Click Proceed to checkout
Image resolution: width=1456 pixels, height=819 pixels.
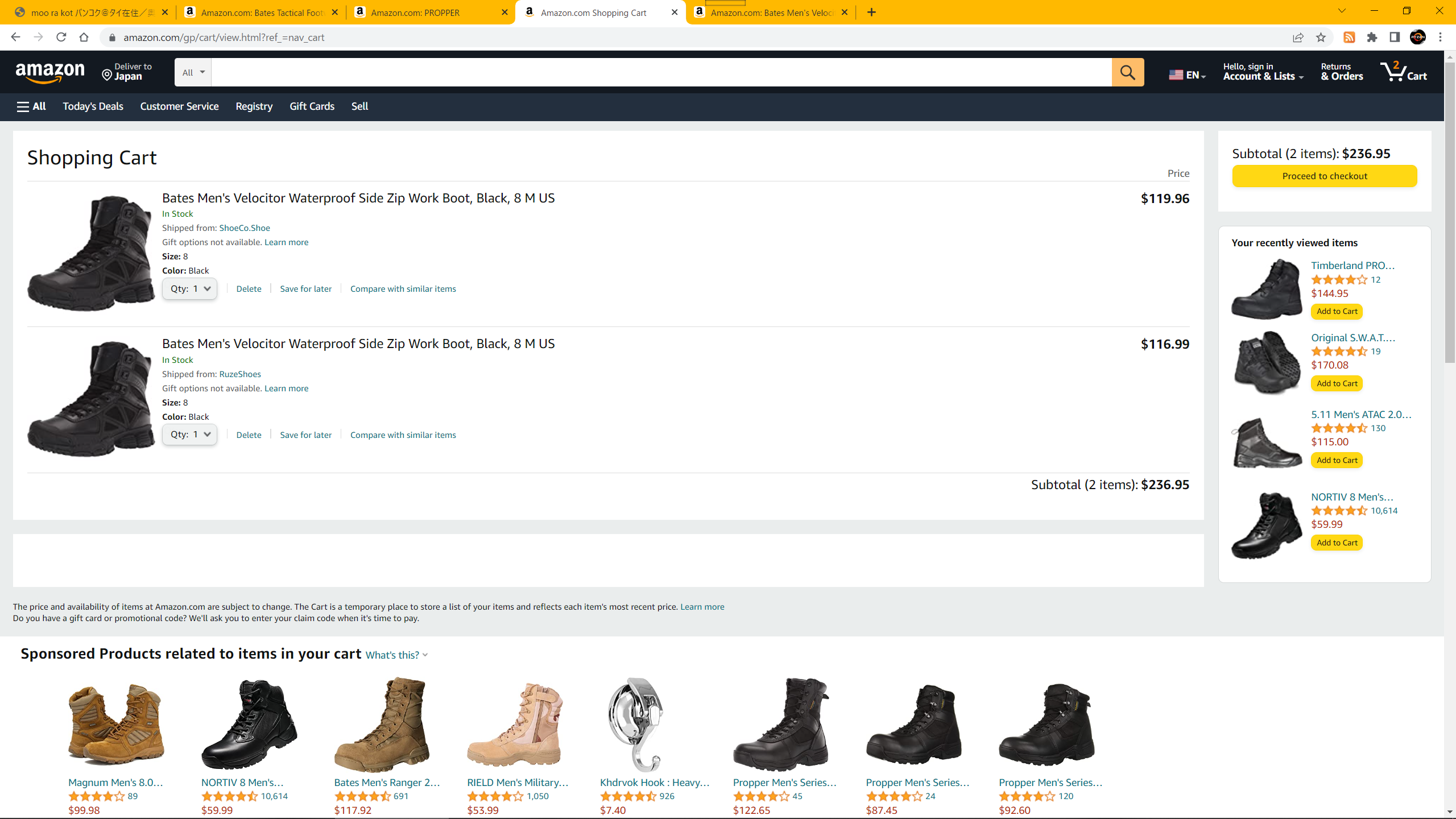pos(1324,176)
